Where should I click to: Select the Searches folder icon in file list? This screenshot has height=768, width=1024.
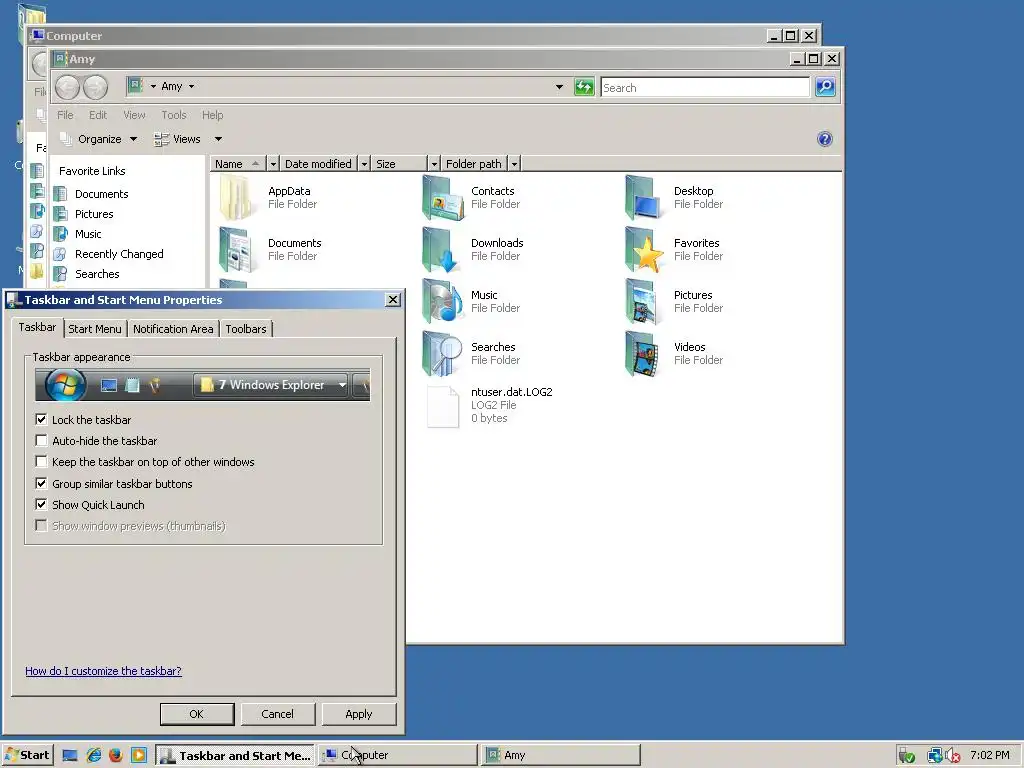tap(443, 353)
